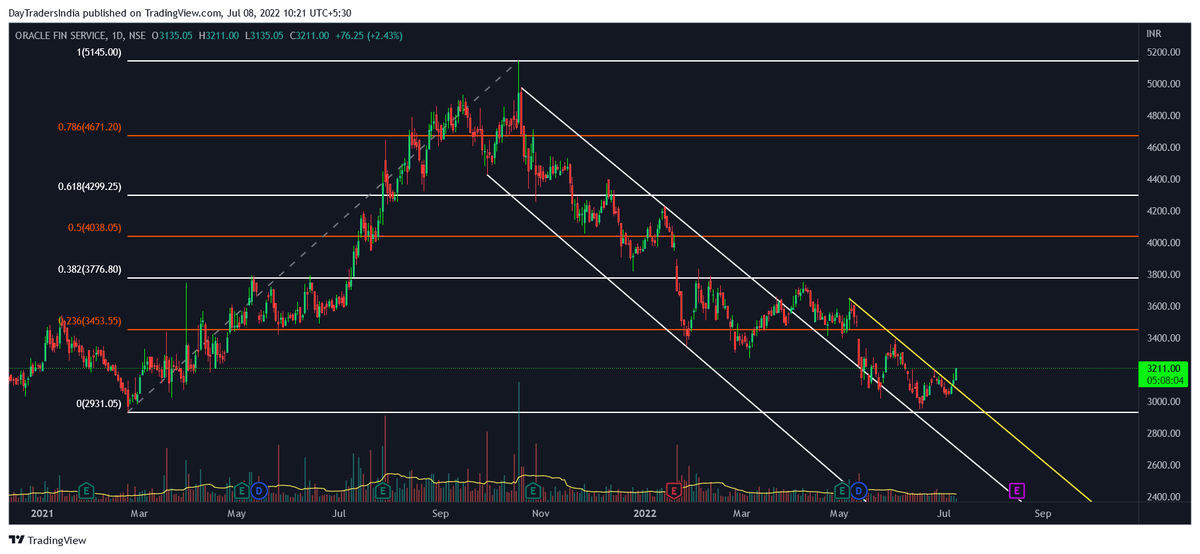Click the green earnings E marker beside May 2021 dividend
Screen dimensions: 1200x554
click(241, 490)
